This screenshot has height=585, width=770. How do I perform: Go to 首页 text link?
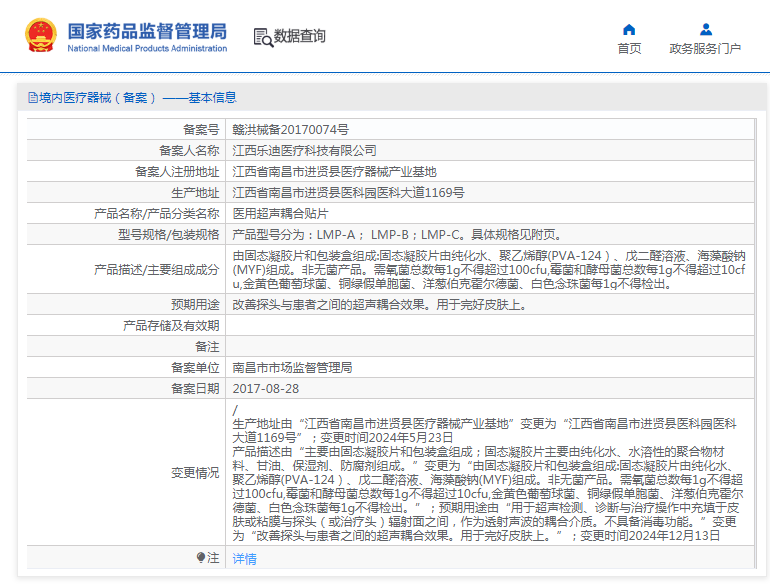click(x=629, y=49)
